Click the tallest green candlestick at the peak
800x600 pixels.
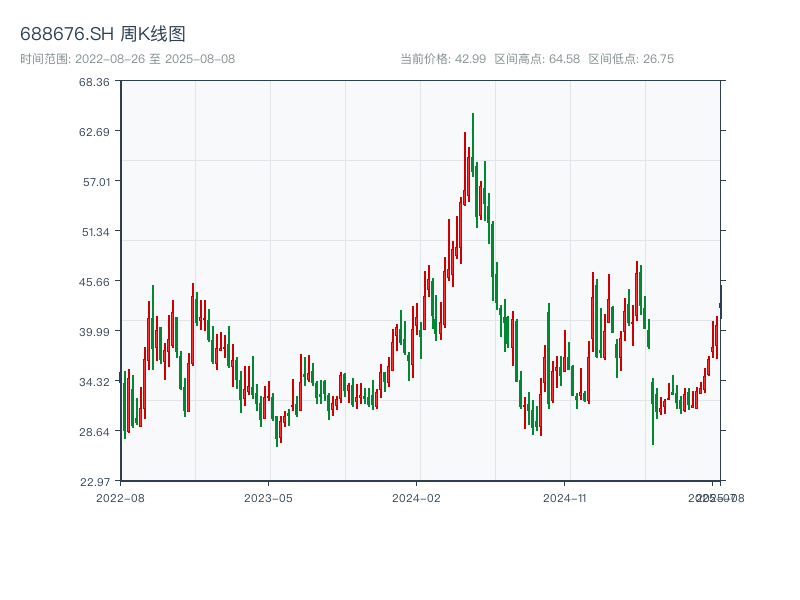(x=473, y=145)
